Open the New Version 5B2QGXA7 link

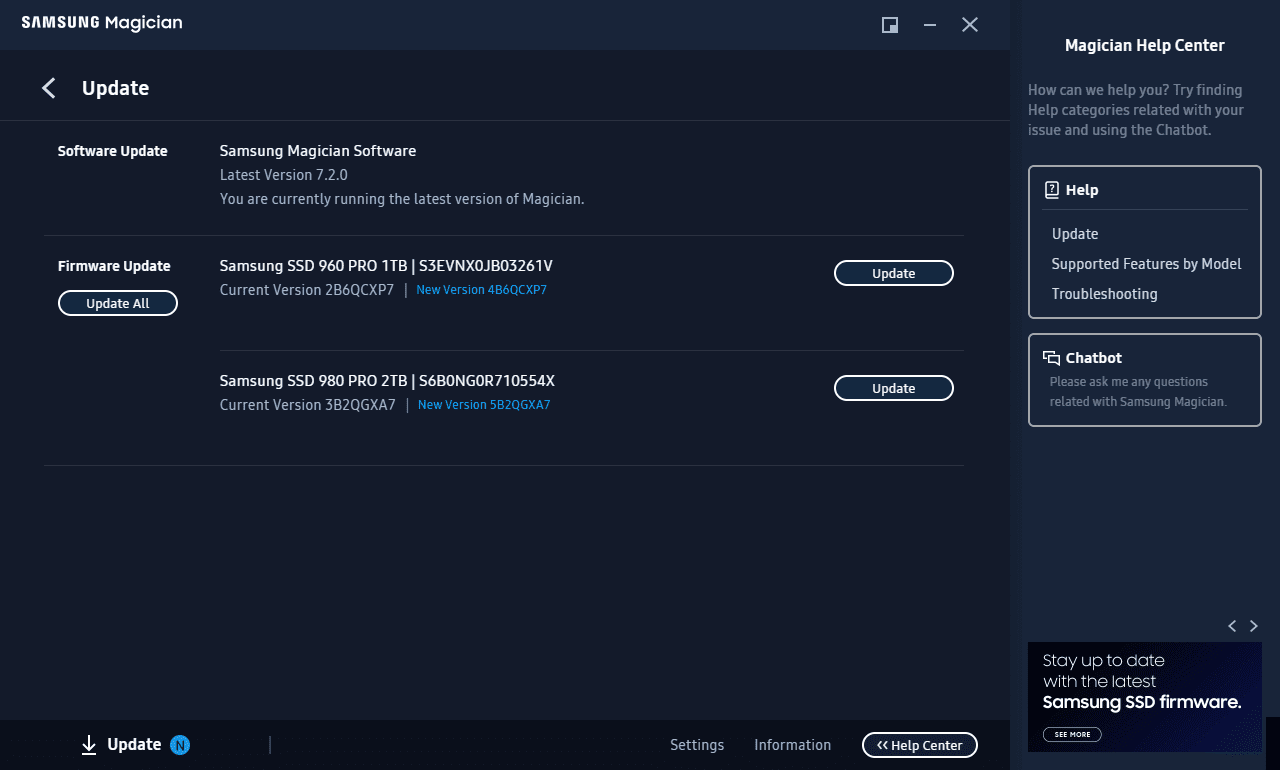(483, 404)
